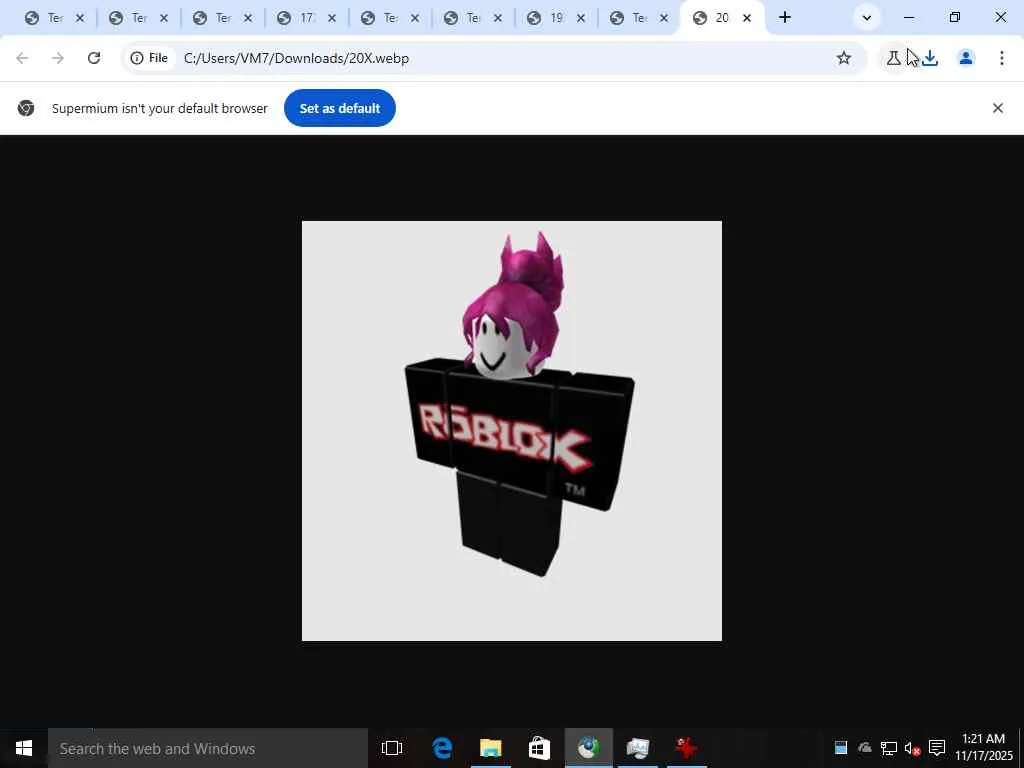Open File Explorer from the taskbar
The width and height of the screenshot is (1024, 768).
pos(490,748)
